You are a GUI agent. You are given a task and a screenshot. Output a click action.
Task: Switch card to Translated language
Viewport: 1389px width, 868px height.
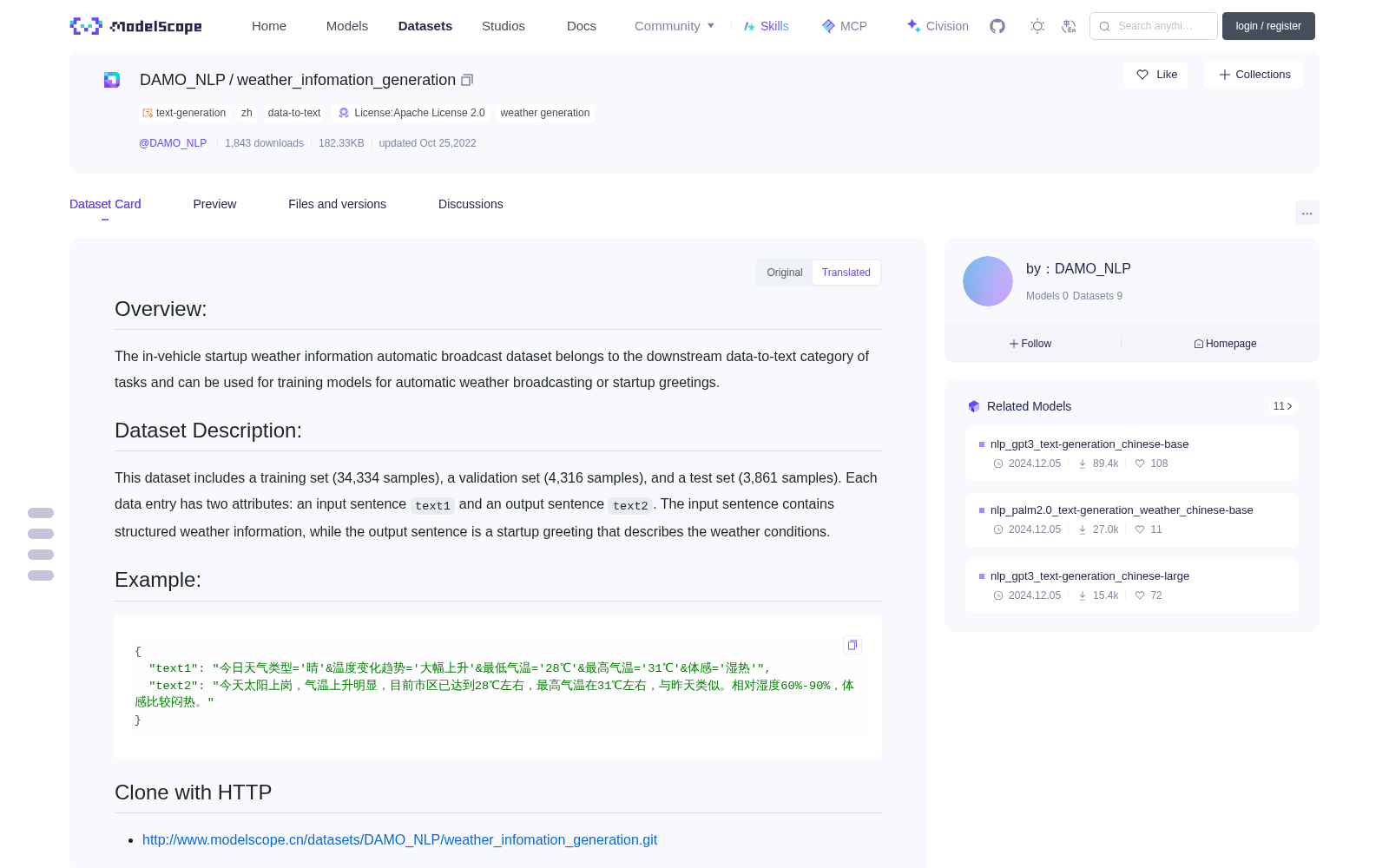(846, 273)
